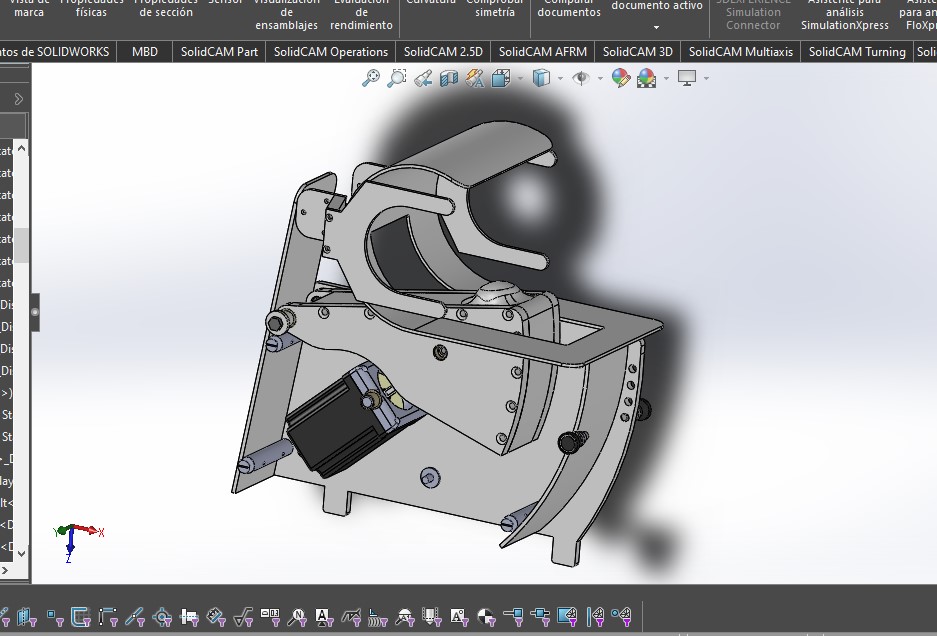Click the Zoom to Fit magnifier icon

371,78
